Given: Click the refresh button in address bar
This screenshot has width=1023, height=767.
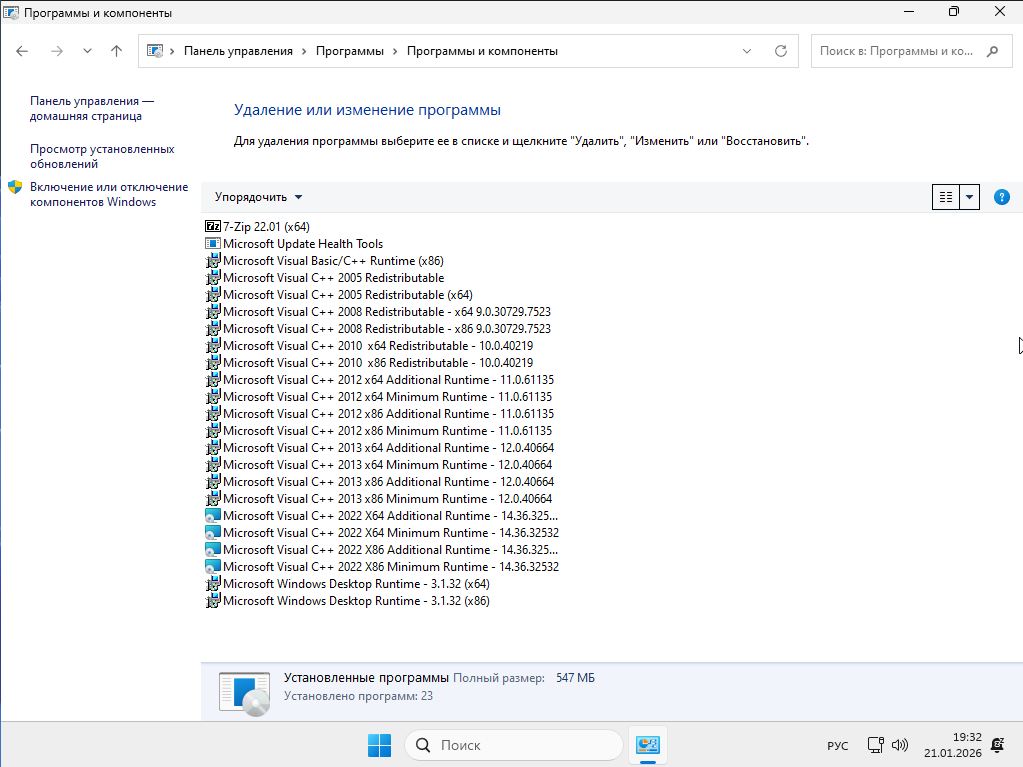Looking at the screenshot, I should click(x=781, y=51).
